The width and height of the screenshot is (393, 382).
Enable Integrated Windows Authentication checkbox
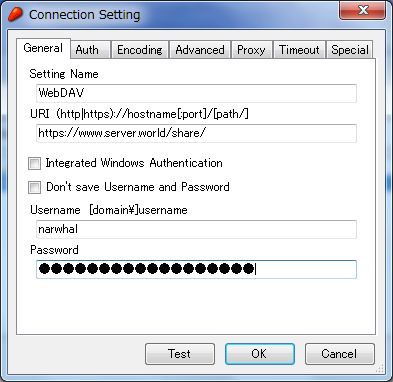click(34, 163)
